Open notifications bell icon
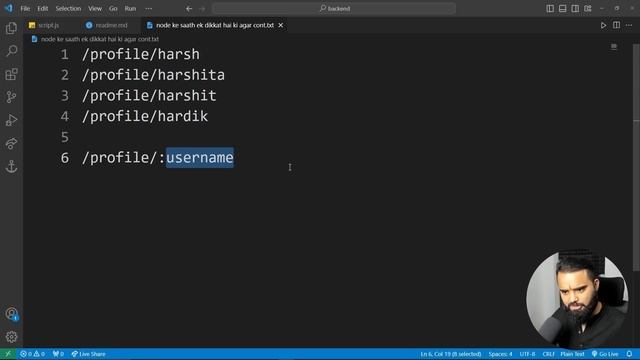The width and height of the screenshot is (640, 360). click(x=629, y=354)
